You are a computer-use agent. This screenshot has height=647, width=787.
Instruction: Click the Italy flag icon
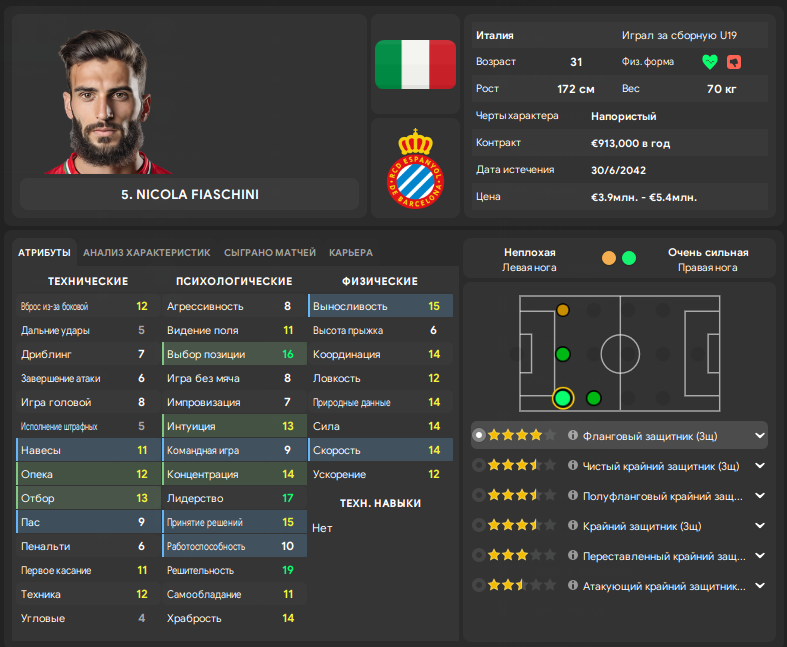pos(416,65)
